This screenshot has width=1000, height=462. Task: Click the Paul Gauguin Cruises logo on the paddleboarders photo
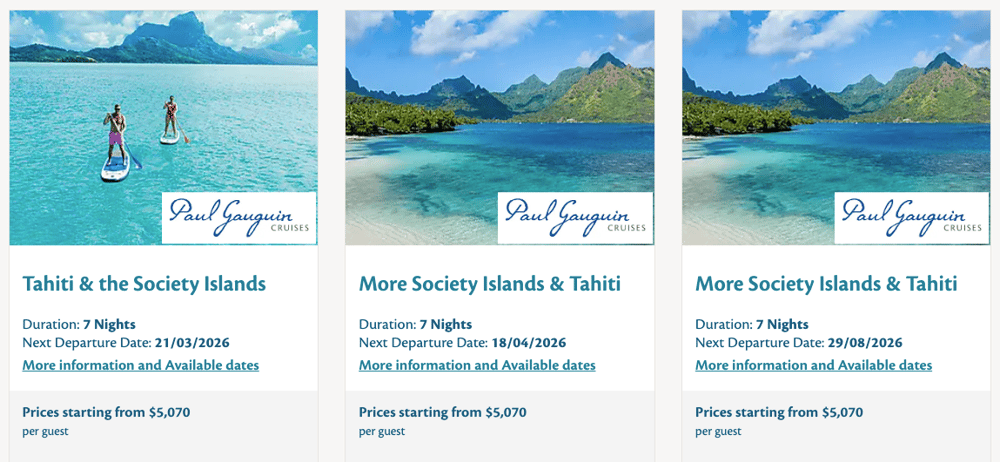click(x=239, y=218)
